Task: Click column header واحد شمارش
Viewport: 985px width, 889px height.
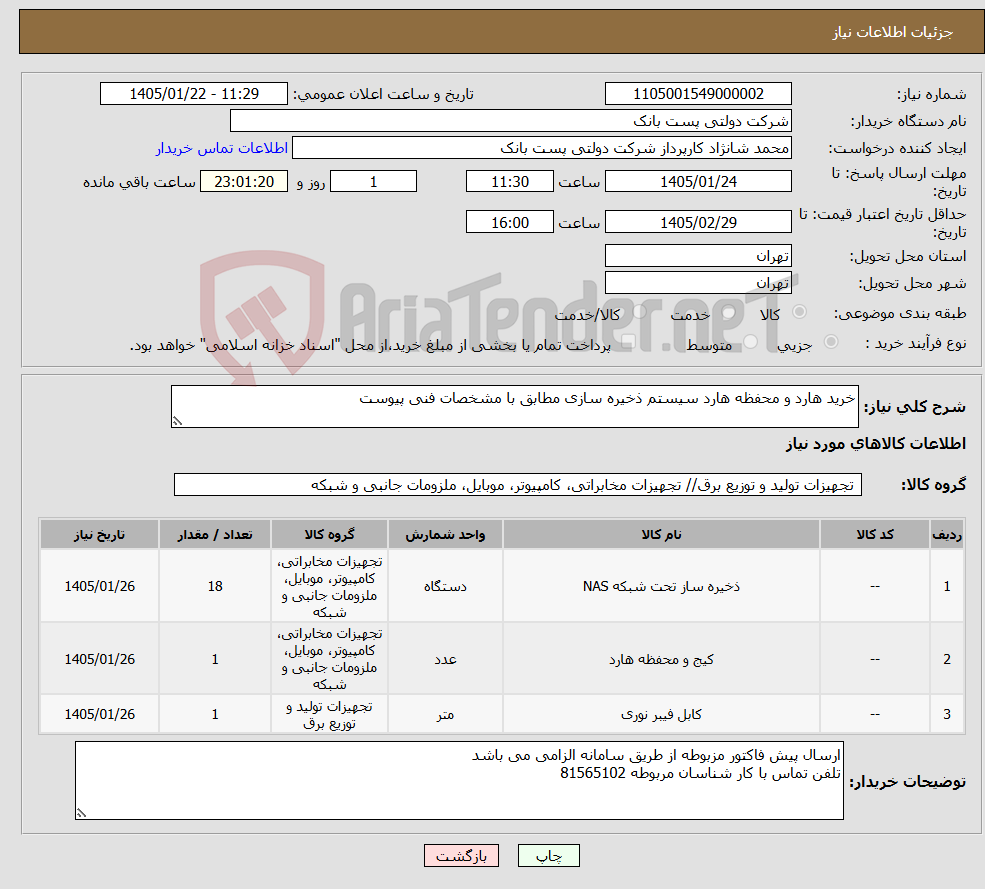Action: click(x=445, y=534)
